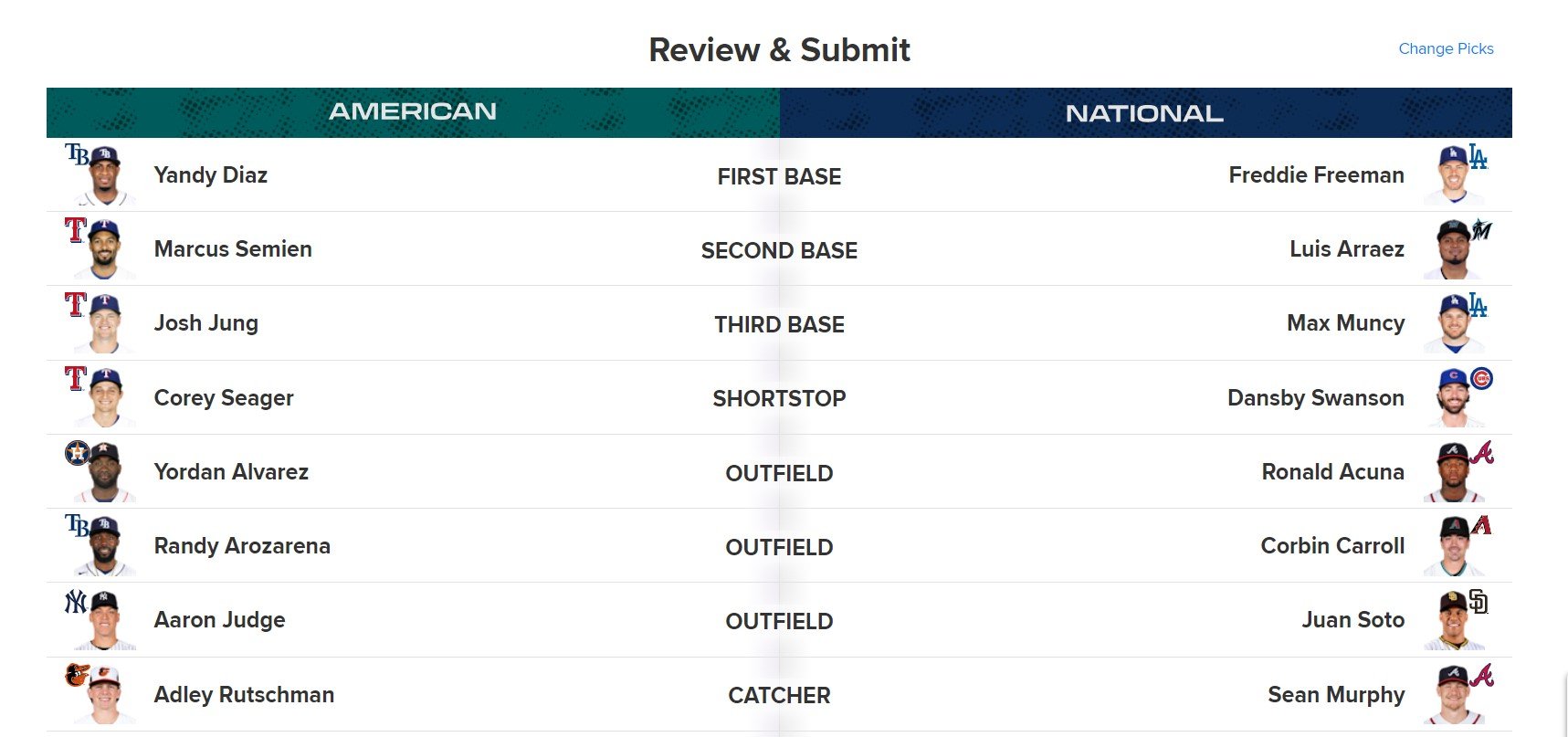Image resolution: width=1568 pixels, height=737 pixels.
Task: Switch to the AMERICAN league column header
Action: 414,111
